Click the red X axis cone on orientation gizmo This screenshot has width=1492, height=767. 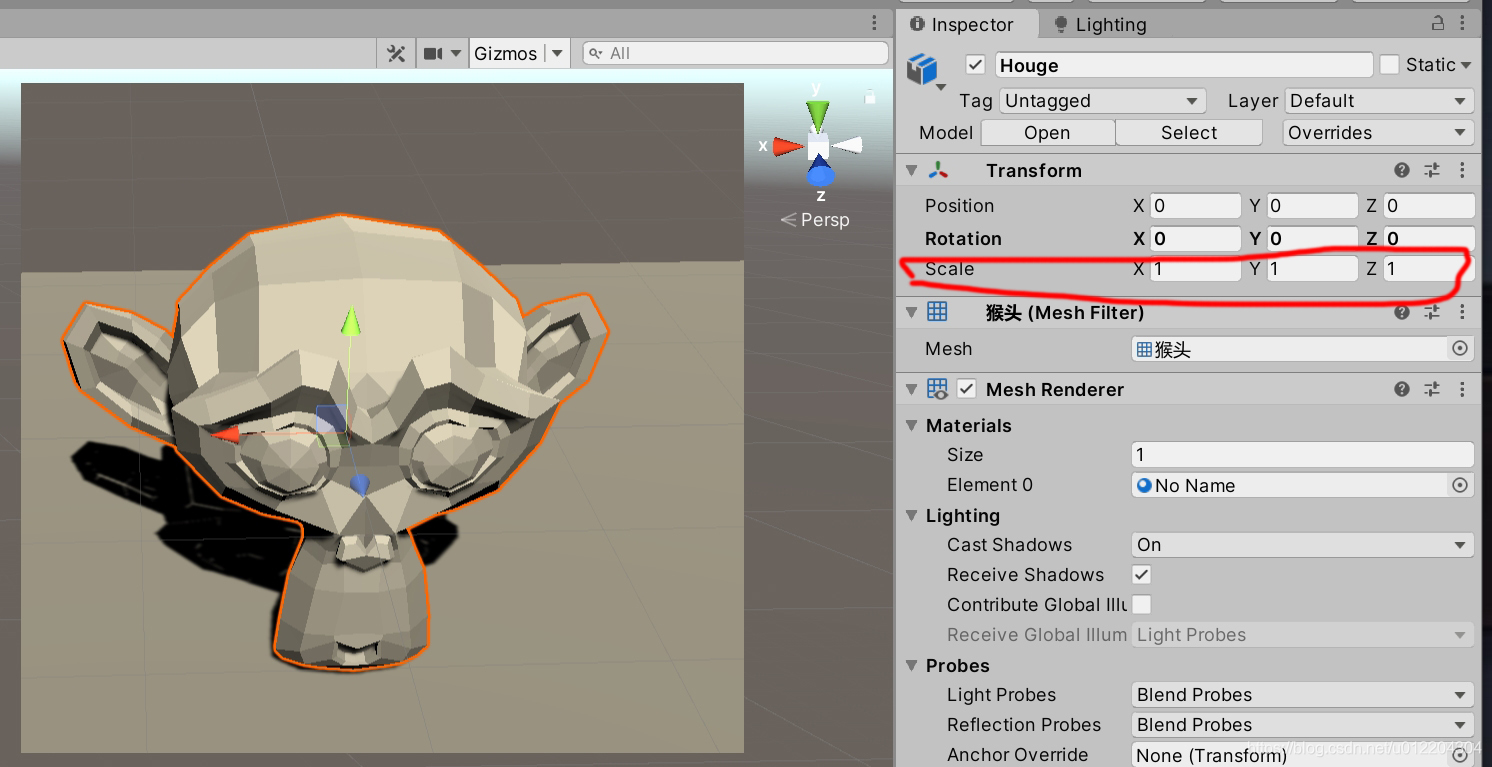[x=788, y=147]
